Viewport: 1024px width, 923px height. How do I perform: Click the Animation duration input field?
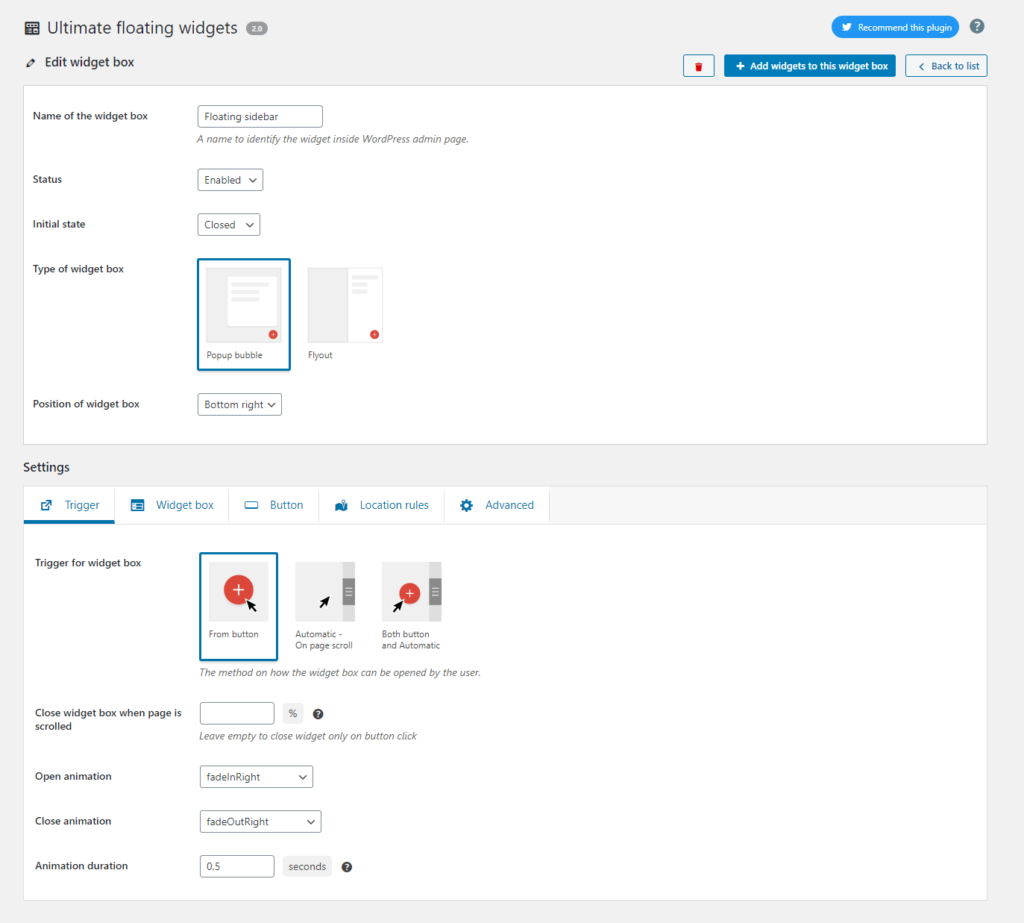click(237, 867)
